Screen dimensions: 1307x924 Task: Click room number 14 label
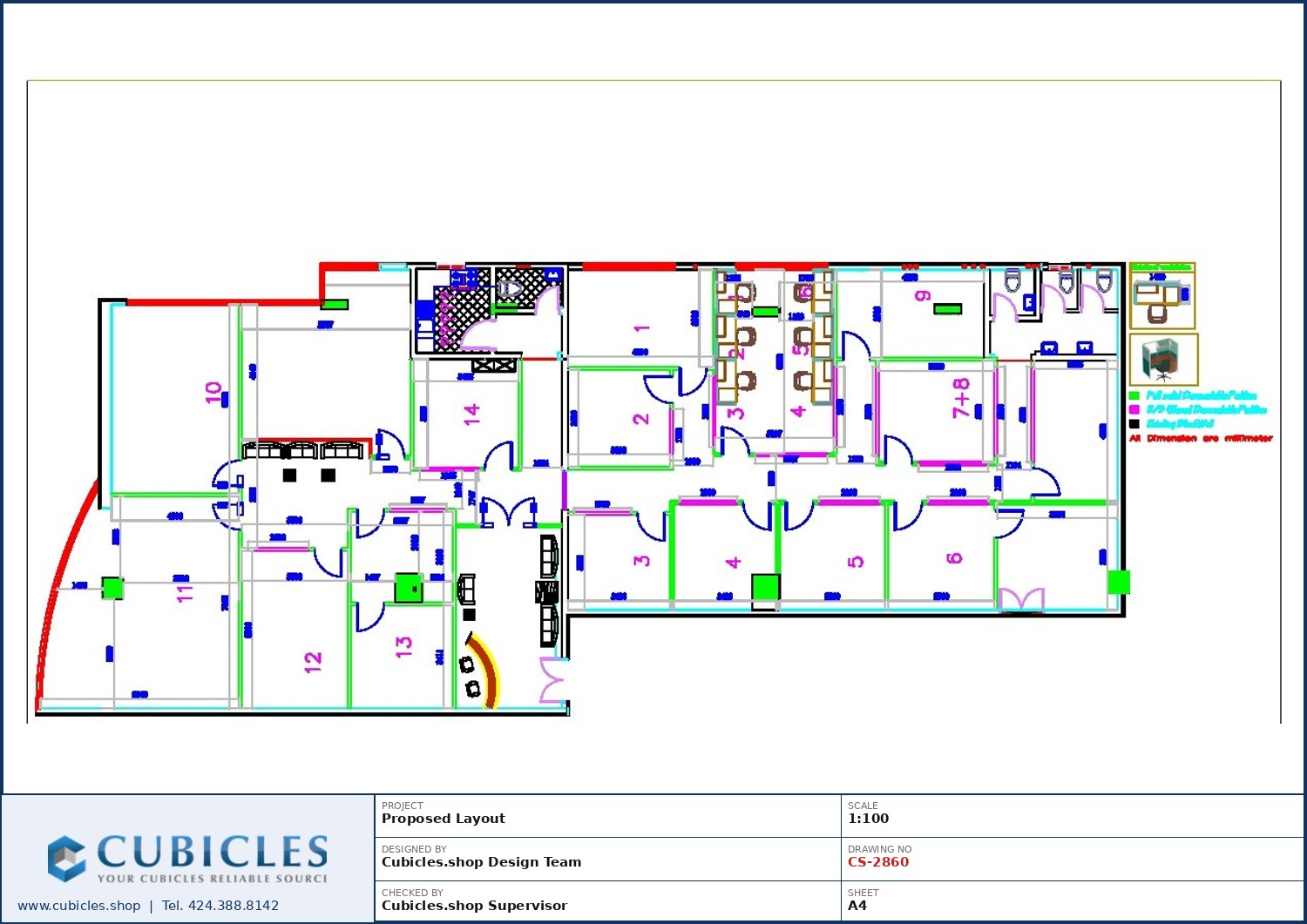471,414
